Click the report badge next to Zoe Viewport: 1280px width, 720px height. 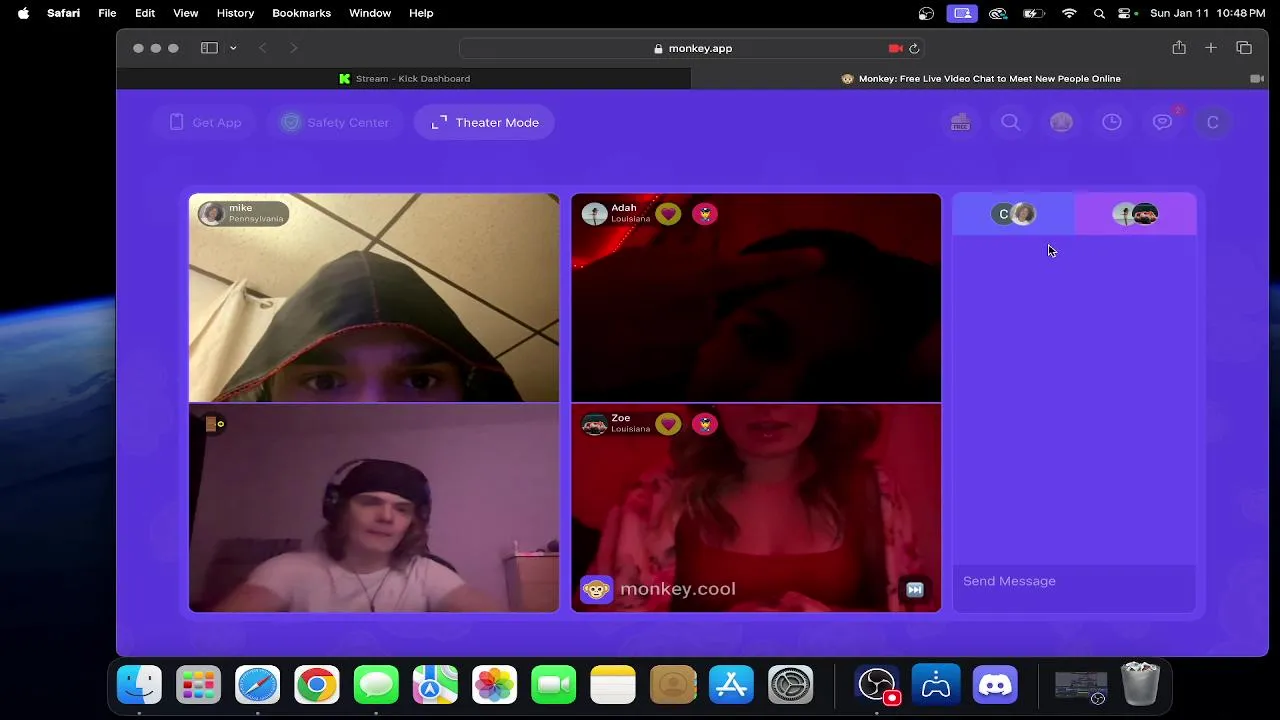[x=705, y=424]
